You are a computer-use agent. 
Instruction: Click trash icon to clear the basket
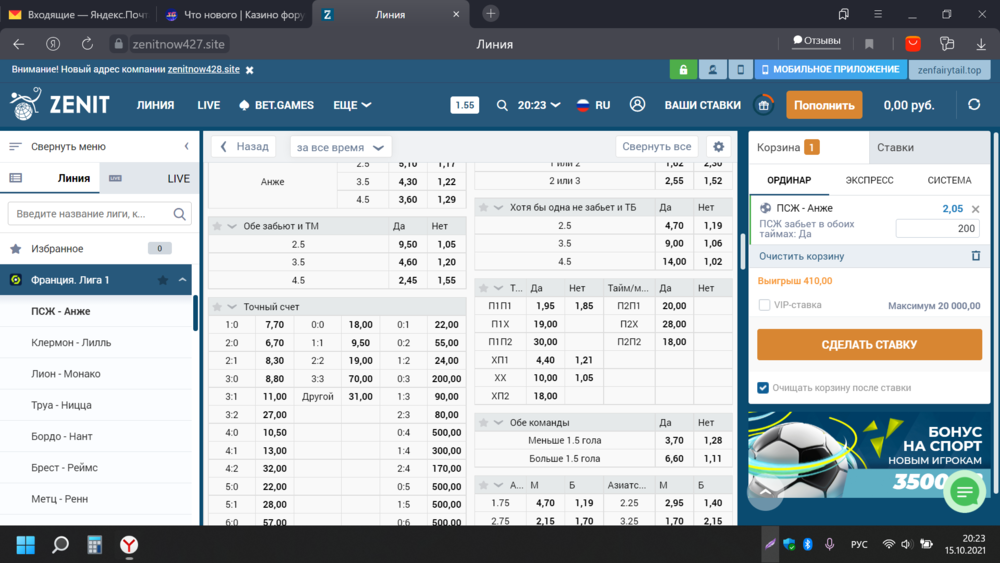tap(976, 256)
